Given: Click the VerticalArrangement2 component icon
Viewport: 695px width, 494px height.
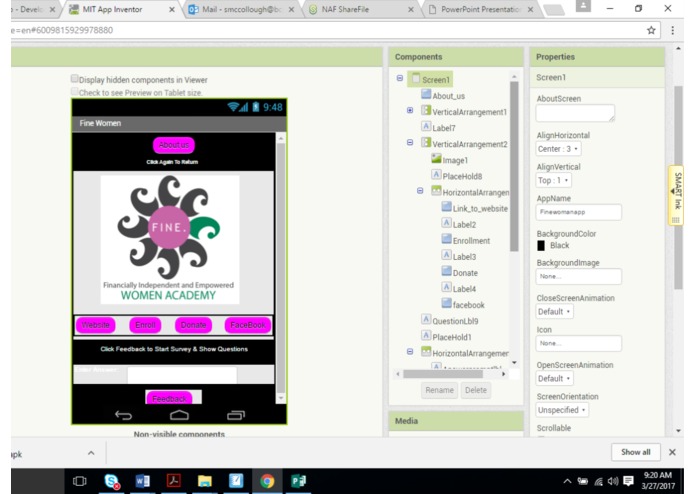Looking at the screenshot, I should click(426, 143).
